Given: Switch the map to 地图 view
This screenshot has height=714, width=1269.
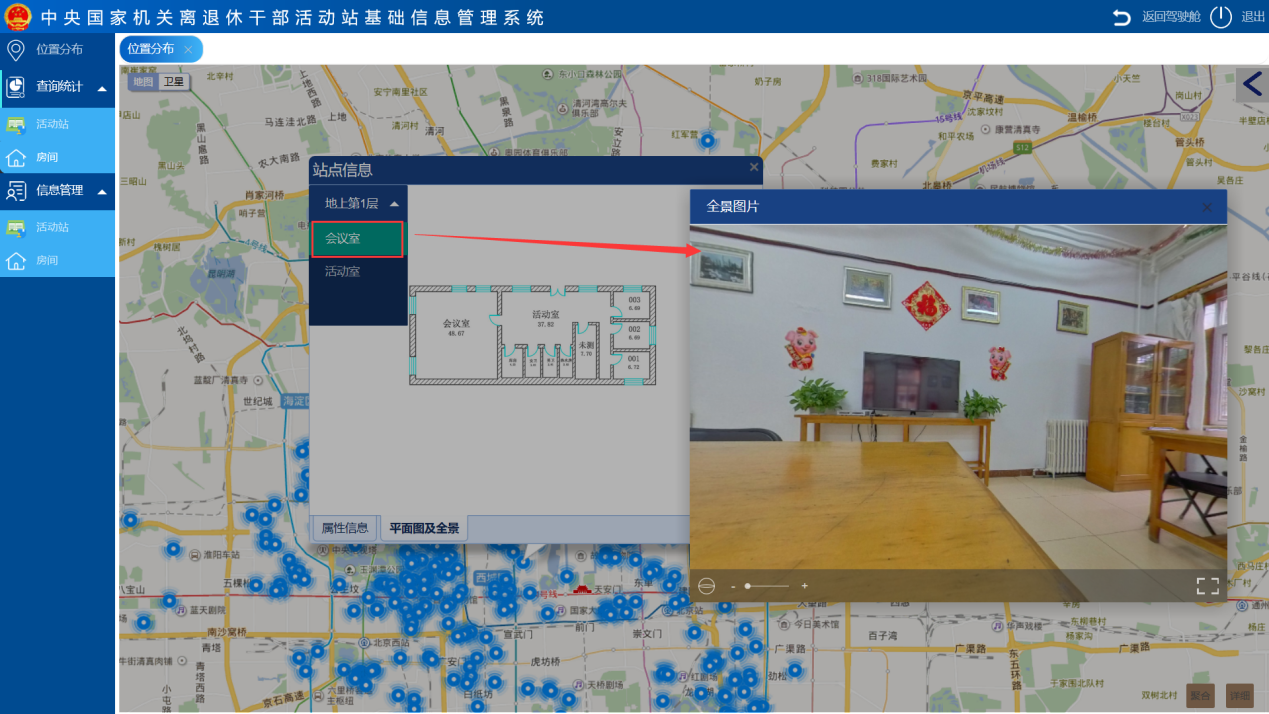Looking at the screenshot, I should 144,82.
